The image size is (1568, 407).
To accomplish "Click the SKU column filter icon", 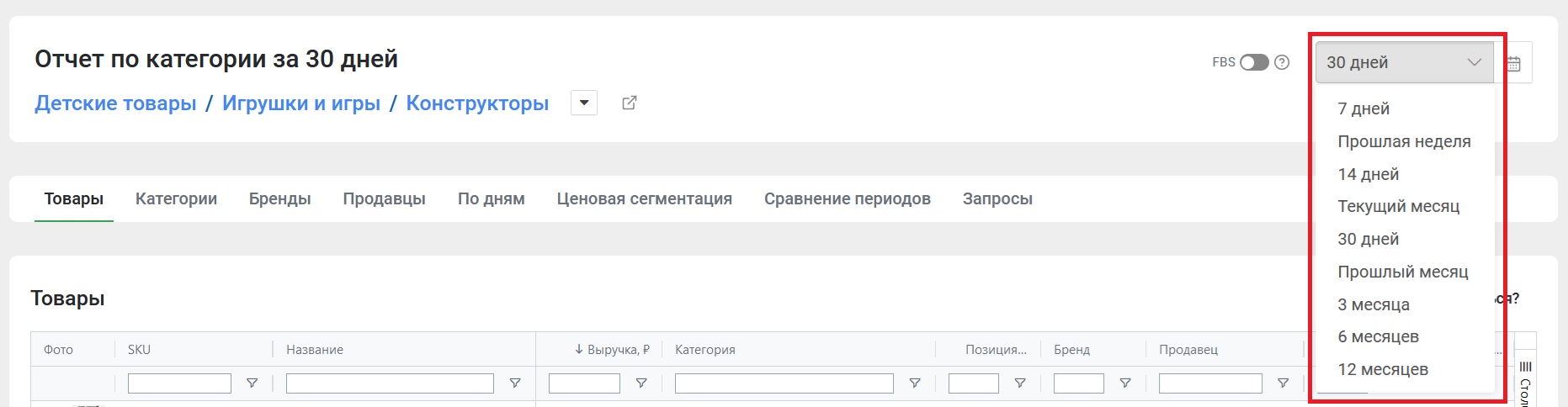I will tap(252, 383).
